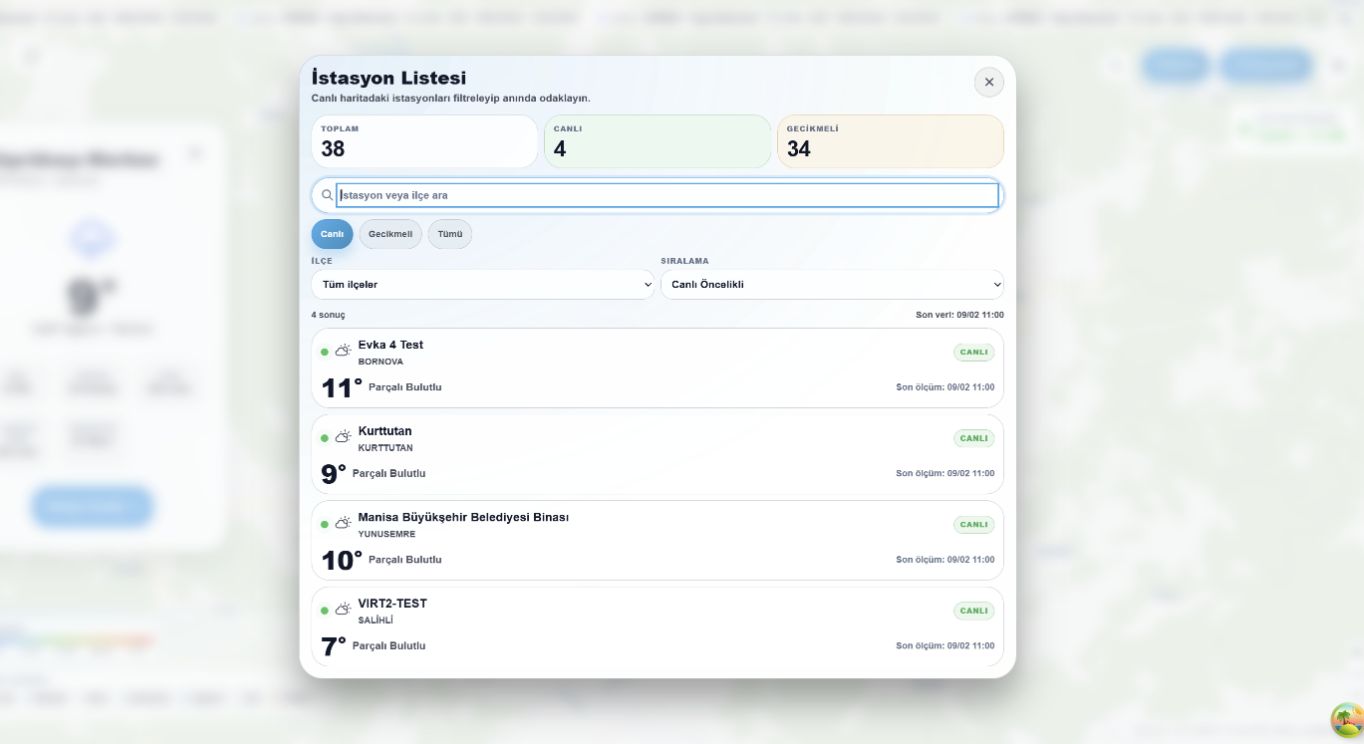Click the weather icon beside Kurttutan station
This screenshot has height=744, width=1364.
click(x=343, y=437)
